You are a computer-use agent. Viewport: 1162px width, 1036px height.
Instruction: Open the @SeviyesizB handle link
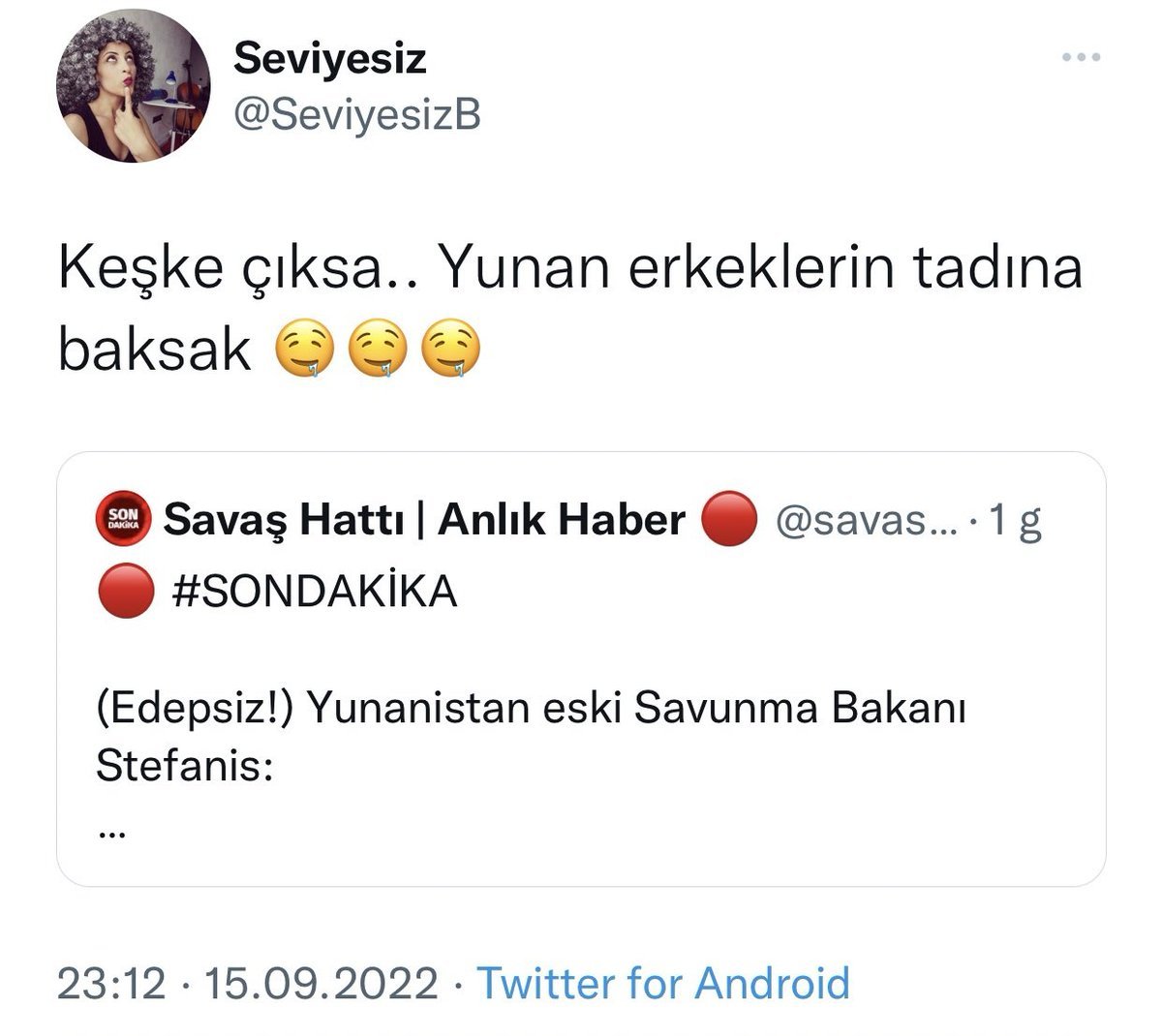356,115
